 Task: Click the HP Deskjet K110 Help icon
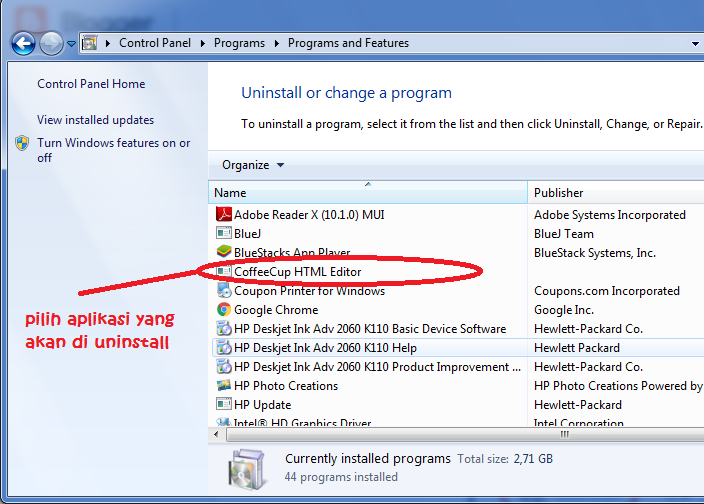224,348
